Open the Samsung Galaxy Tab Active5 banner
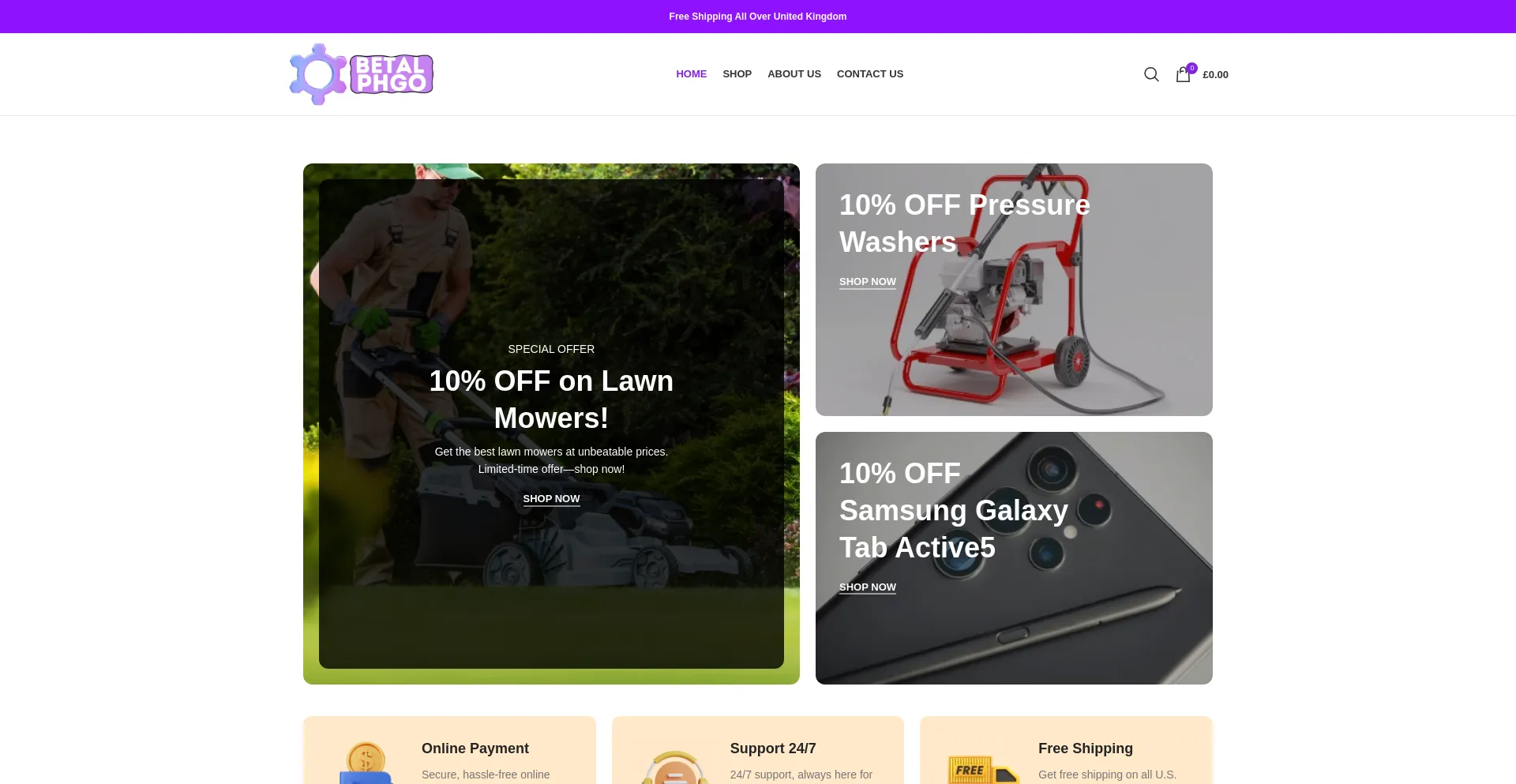The width and height of the screenshot is (1516, 784). (x=1014, y=558)
